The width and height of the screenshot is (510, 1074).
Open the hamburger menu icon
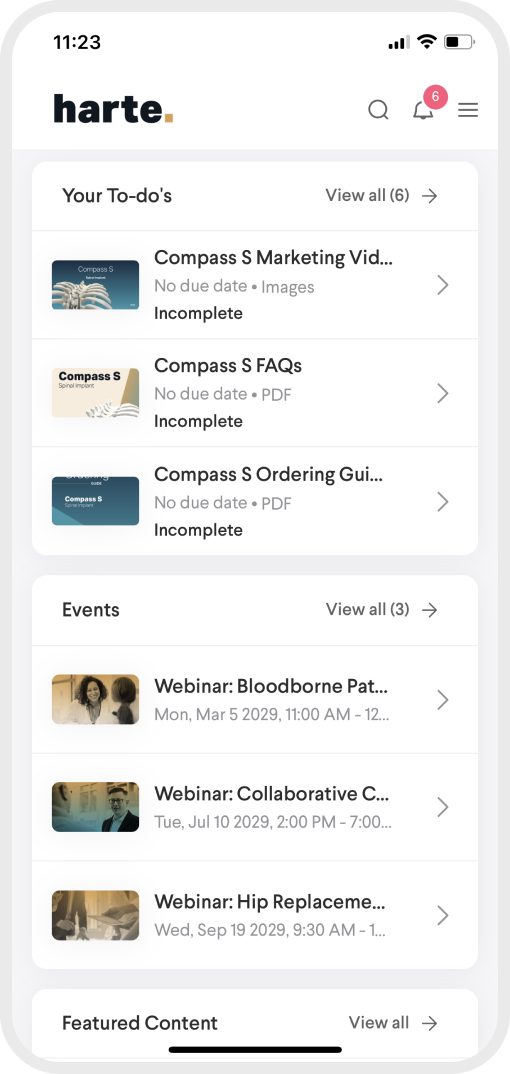click(x=468, y=110)
